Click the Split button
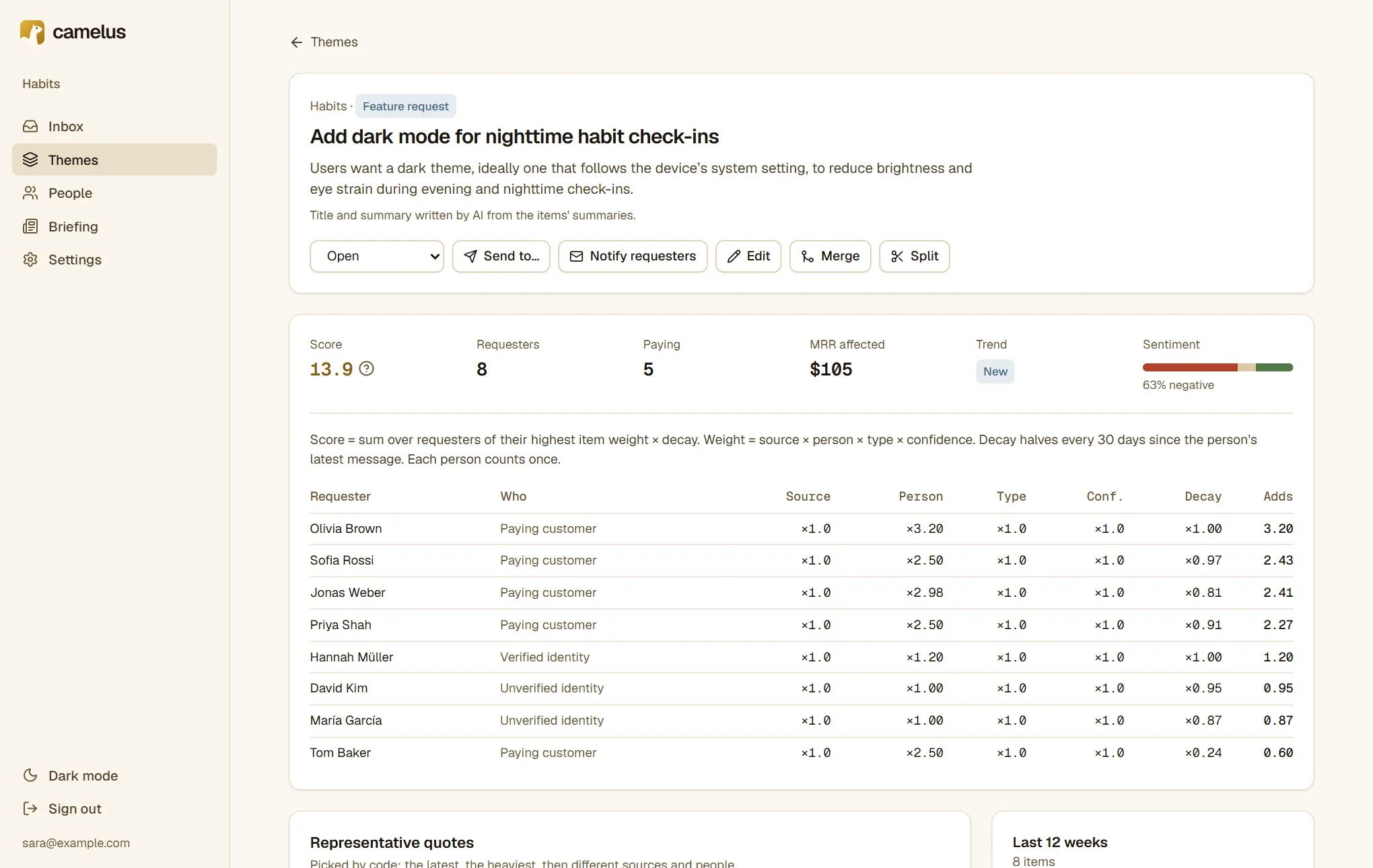The width and height of the screenshot is (1373, 868). [914, 256]
